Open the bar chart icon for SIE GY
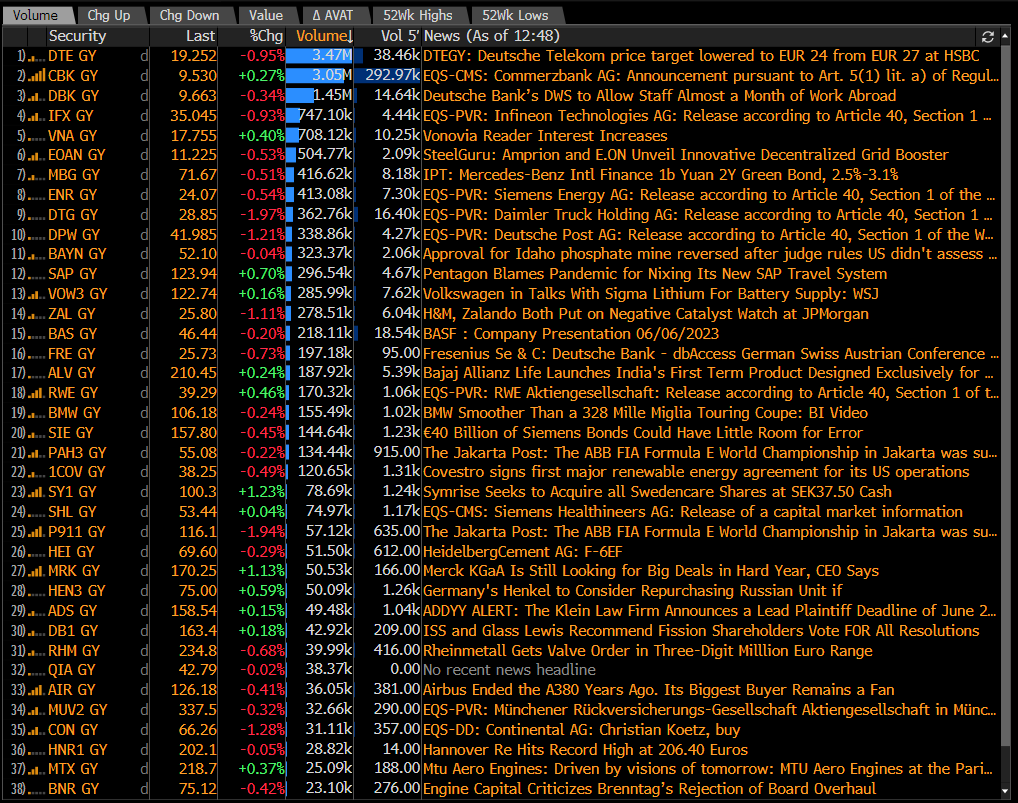Image resolution: width=1018 pixels, height=803 pixels. pos(36,433)
